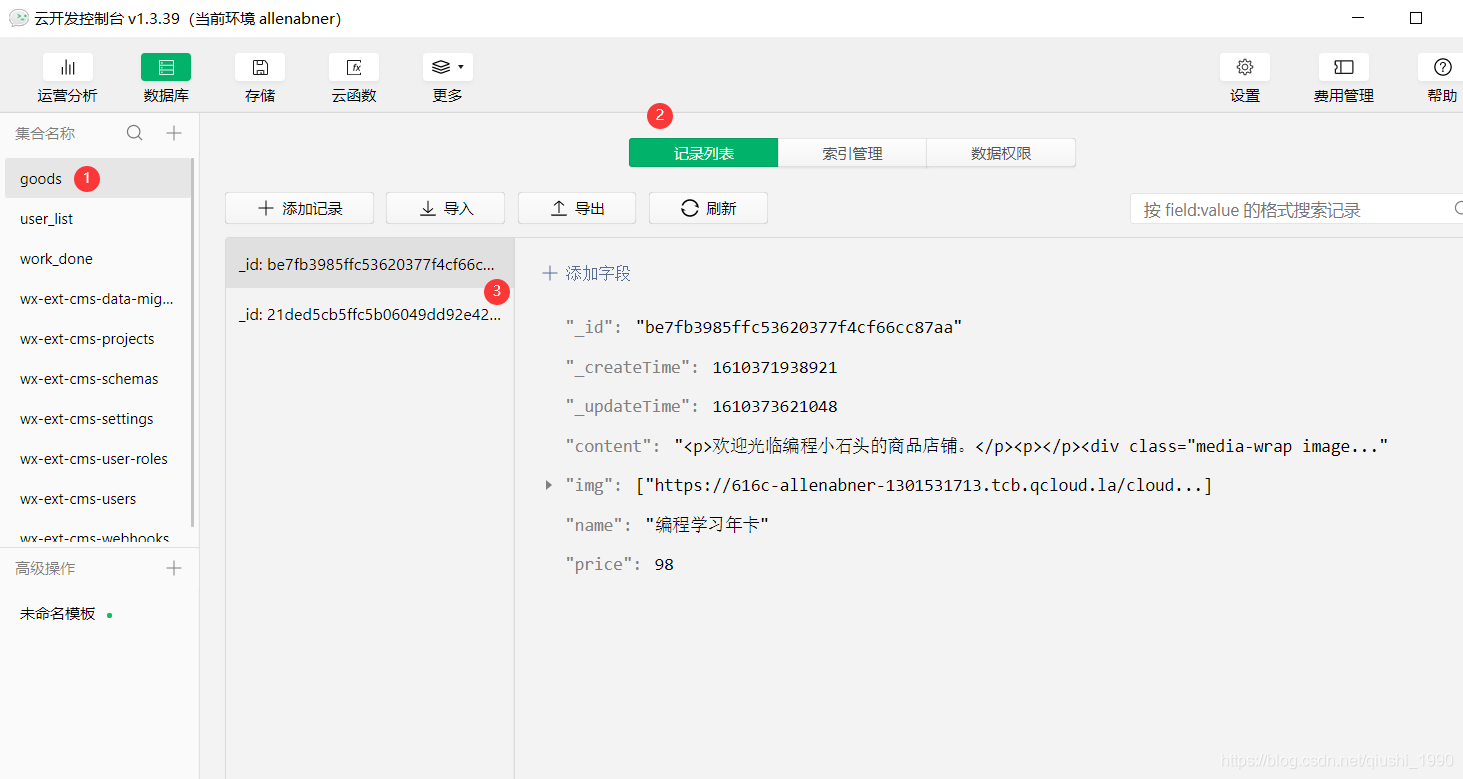Screen dimensions: 1463x779
Task: Click the _updateTime value 1610373621048
Action: coord(775,406)
